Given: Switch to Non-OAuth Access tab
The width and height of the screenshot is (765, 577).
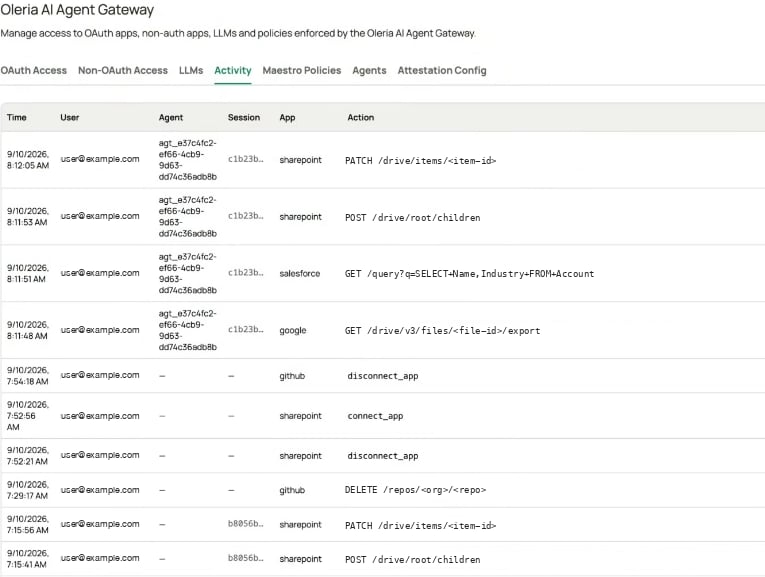Looking at the screenshot, I should pyautogui.click(x=123, y=70).
